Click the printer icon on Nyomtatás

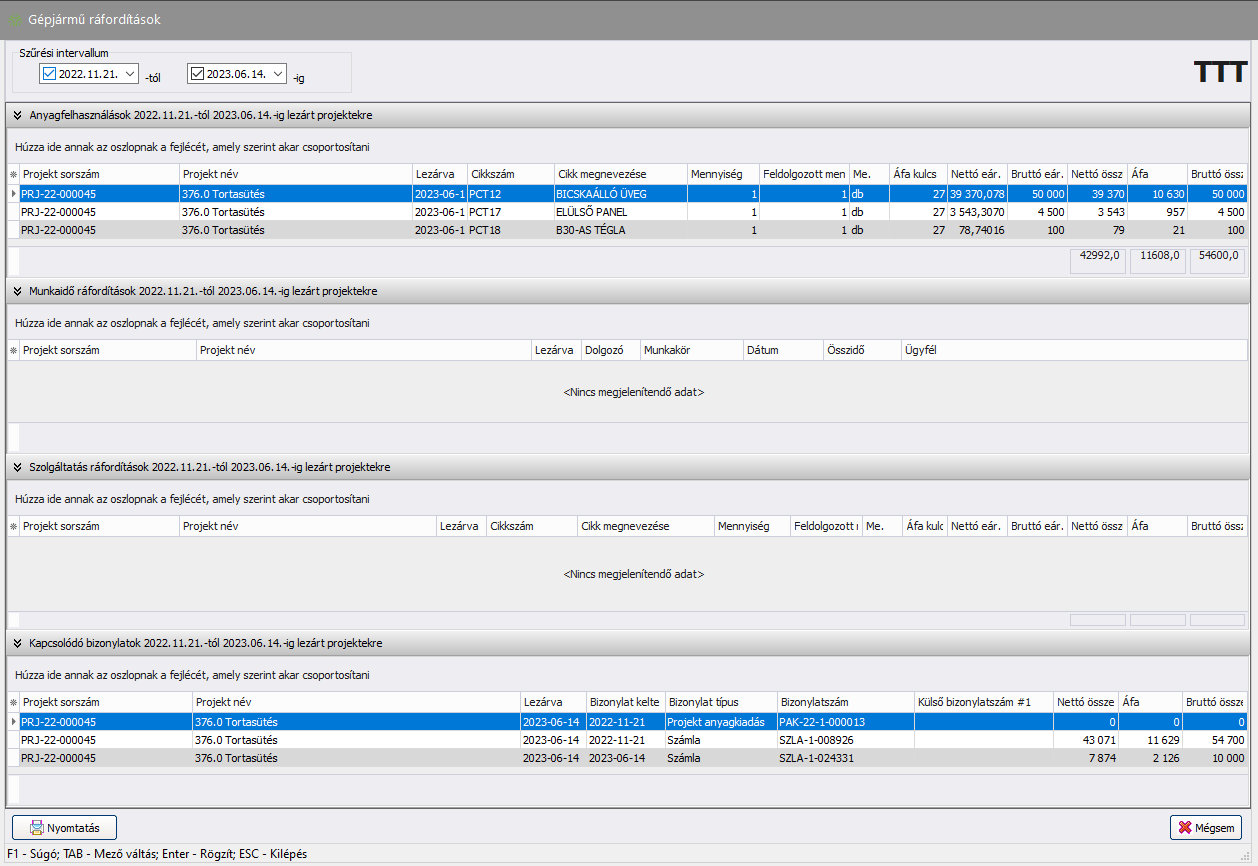click(37, 828)
